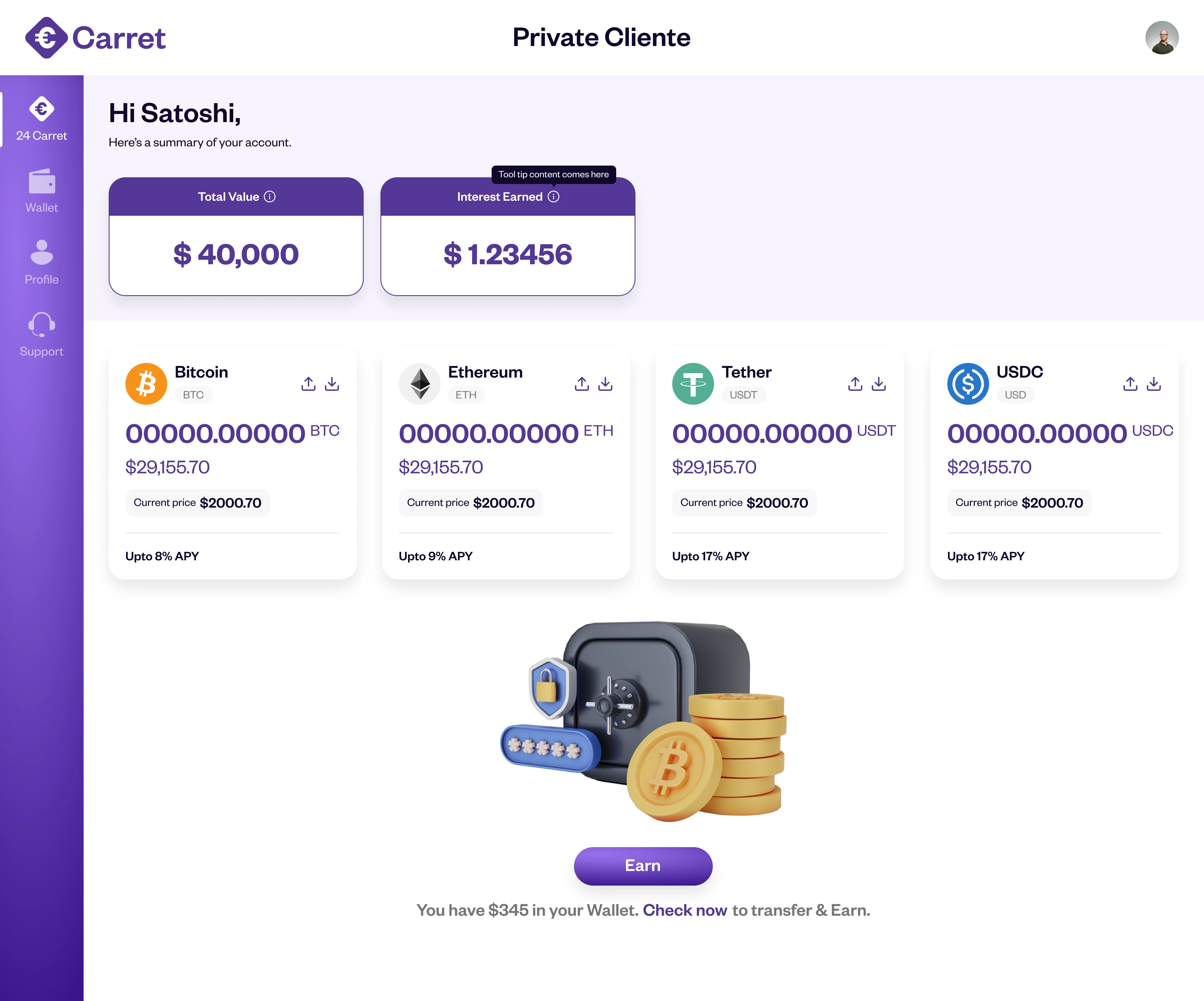Click the Total Value info icon
1204x1001 pixels.
pos(270,197)
